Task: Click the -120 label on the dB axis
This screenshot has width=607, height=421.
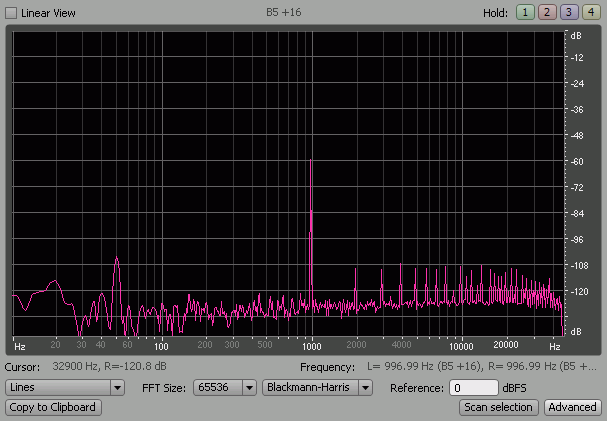Action: [x=579, y=291]
